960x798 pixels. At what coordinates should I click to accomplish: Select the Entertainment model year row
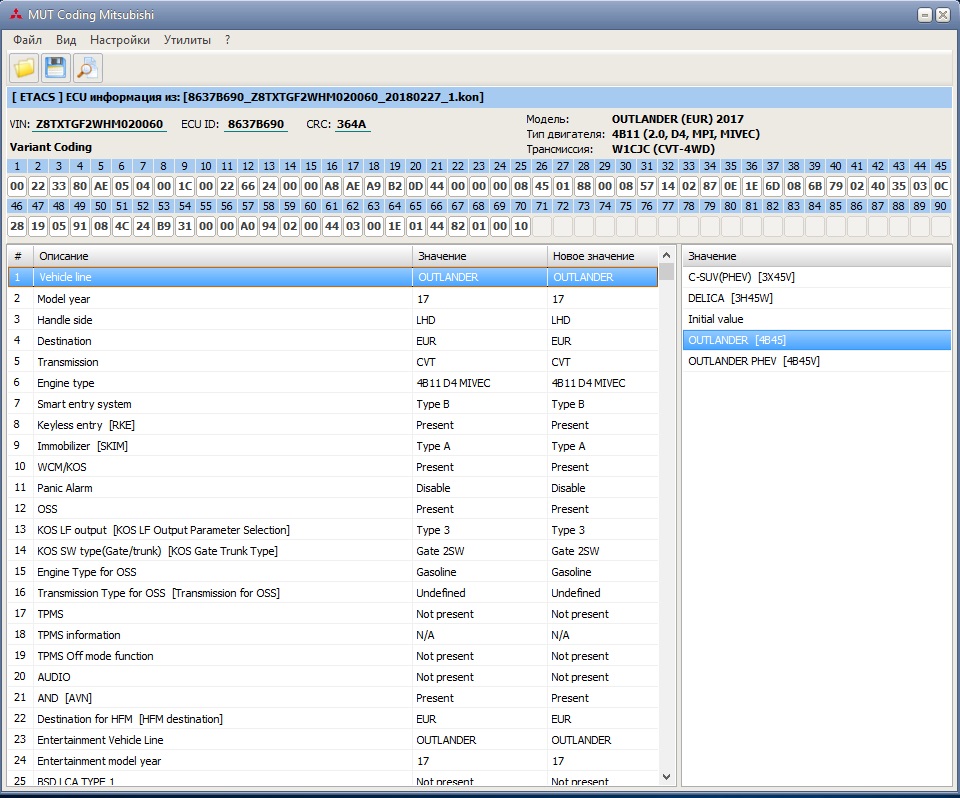[x=333, y=761]
